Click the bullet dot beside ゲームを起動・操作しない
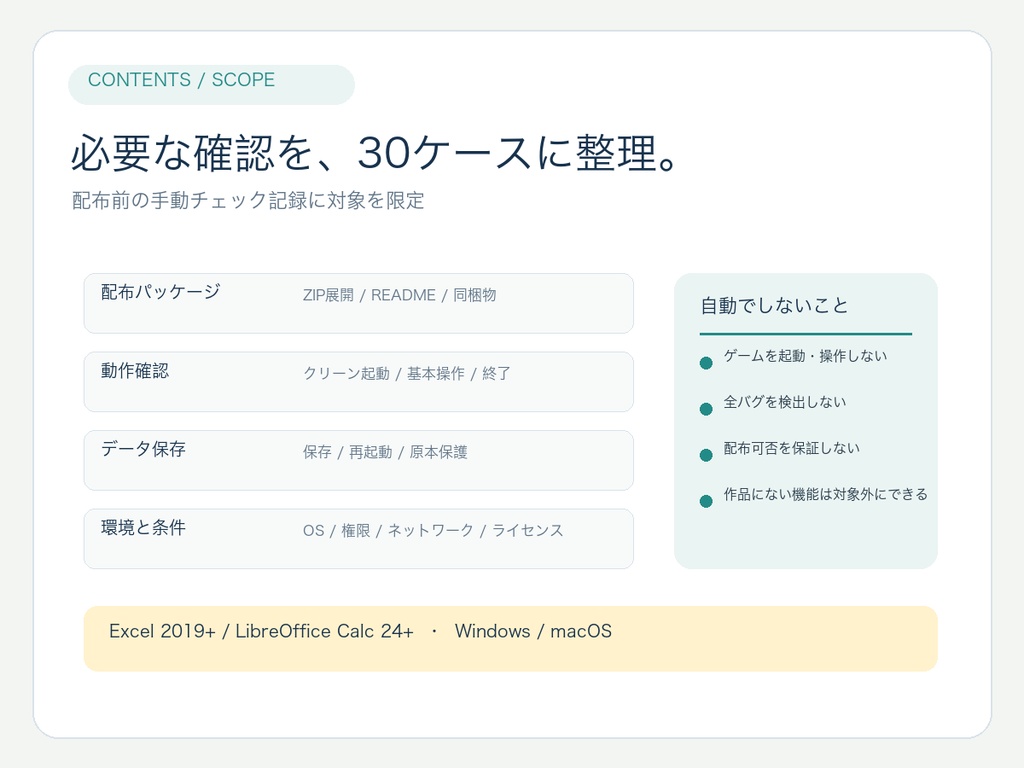This screenshot has height=768, width=1024. [x=706, y=363]
